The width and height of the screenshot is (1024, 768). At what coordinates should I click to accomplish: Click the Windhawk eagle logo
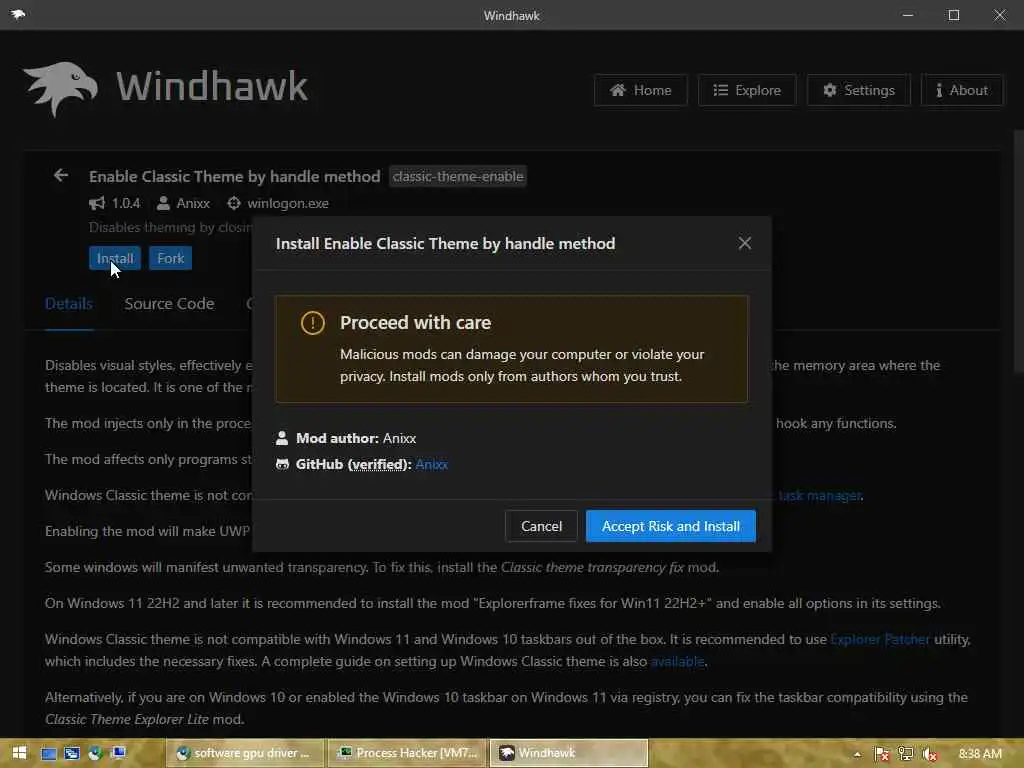[x=60, y=88]
